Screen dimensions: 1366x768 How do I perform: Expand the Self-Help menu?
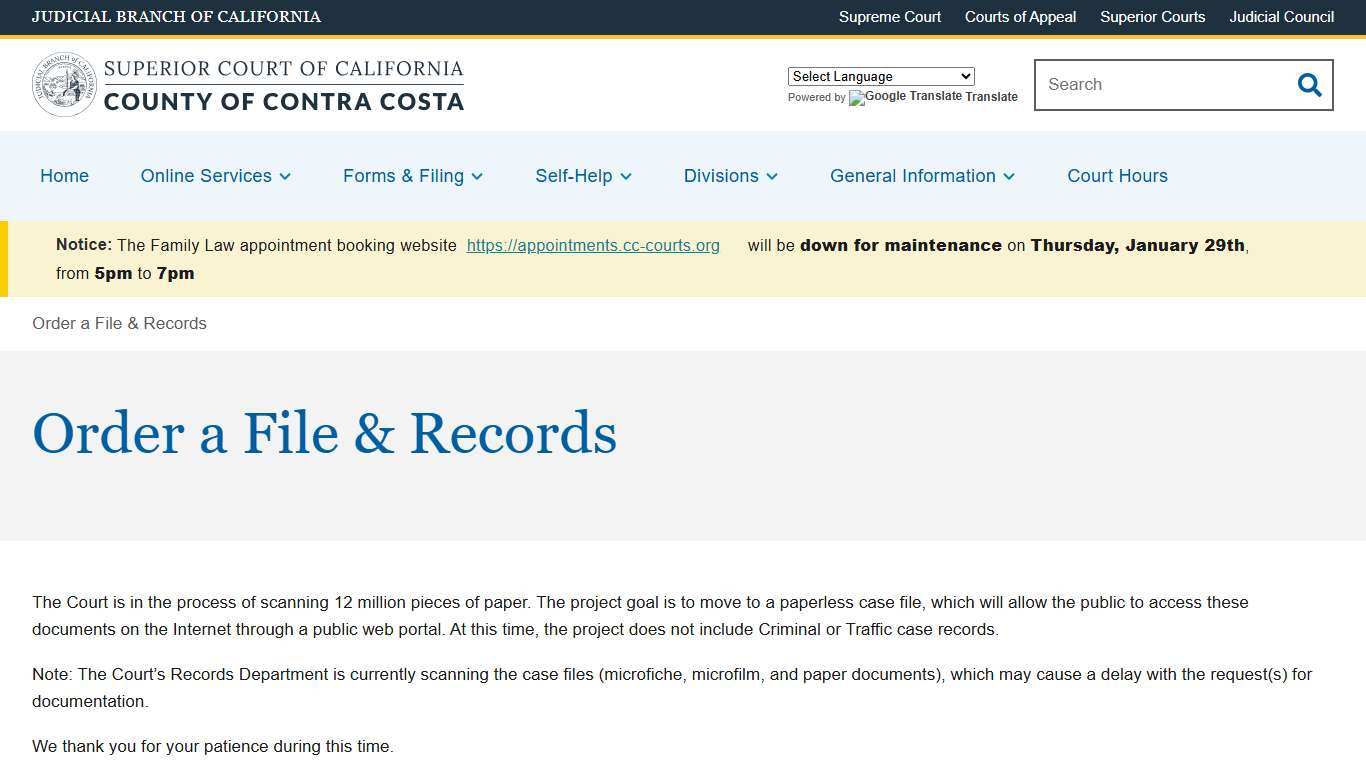coord(583,176)
